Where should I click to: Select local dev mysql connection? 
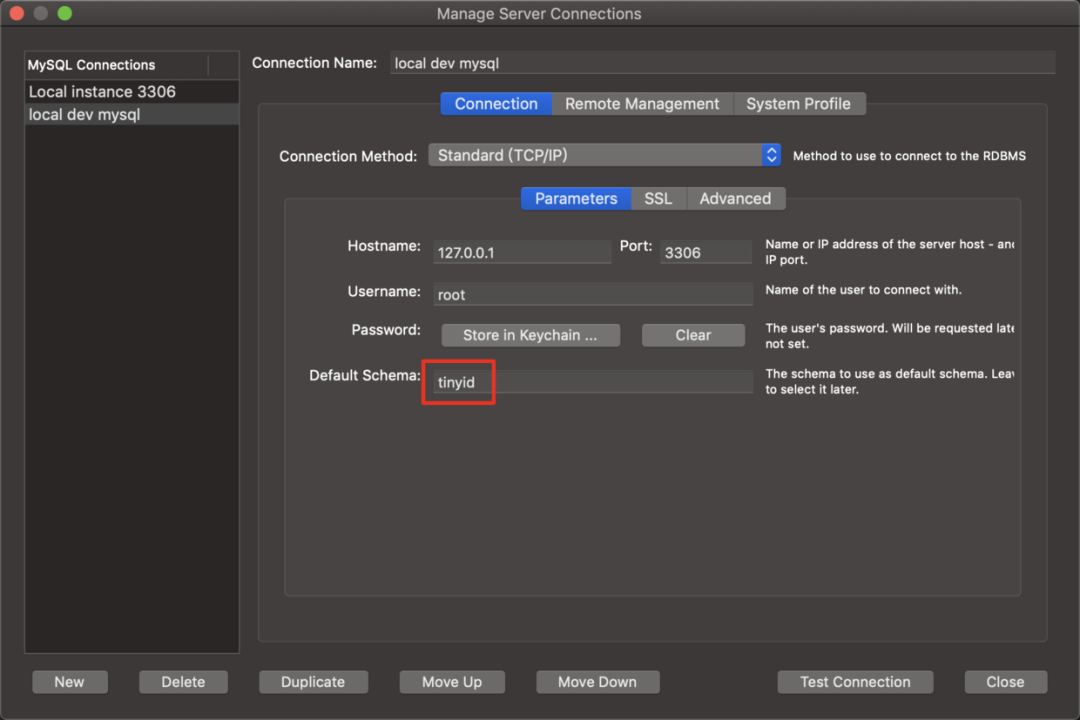(x=132, y=114)
